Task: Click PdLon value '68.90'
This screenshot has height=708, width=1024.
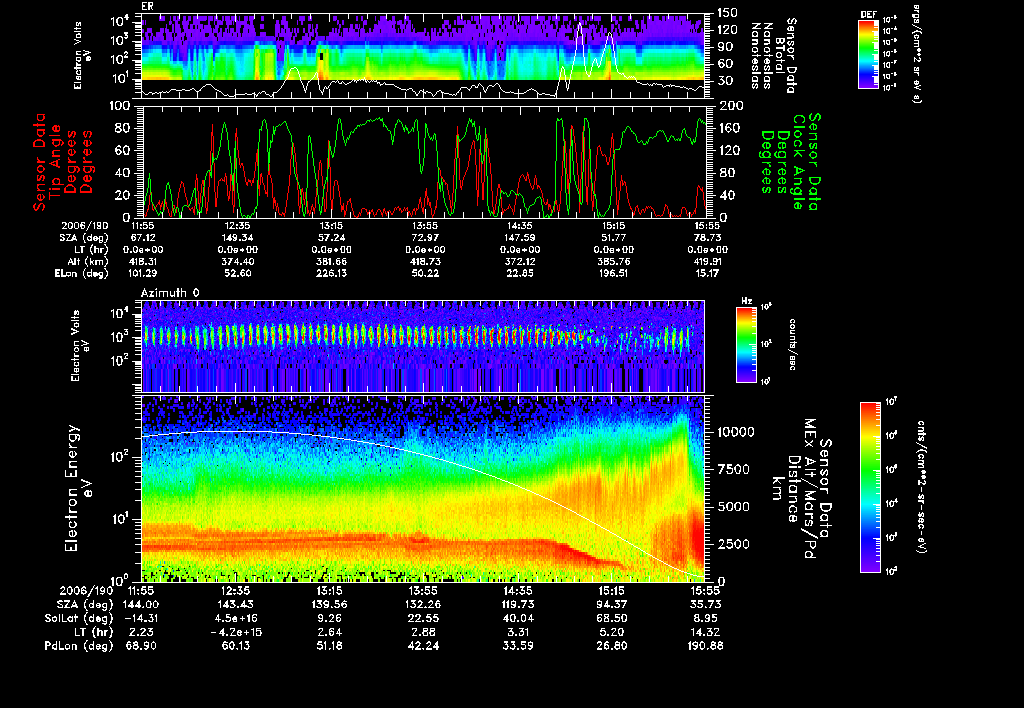Action: tap(142, 645)
